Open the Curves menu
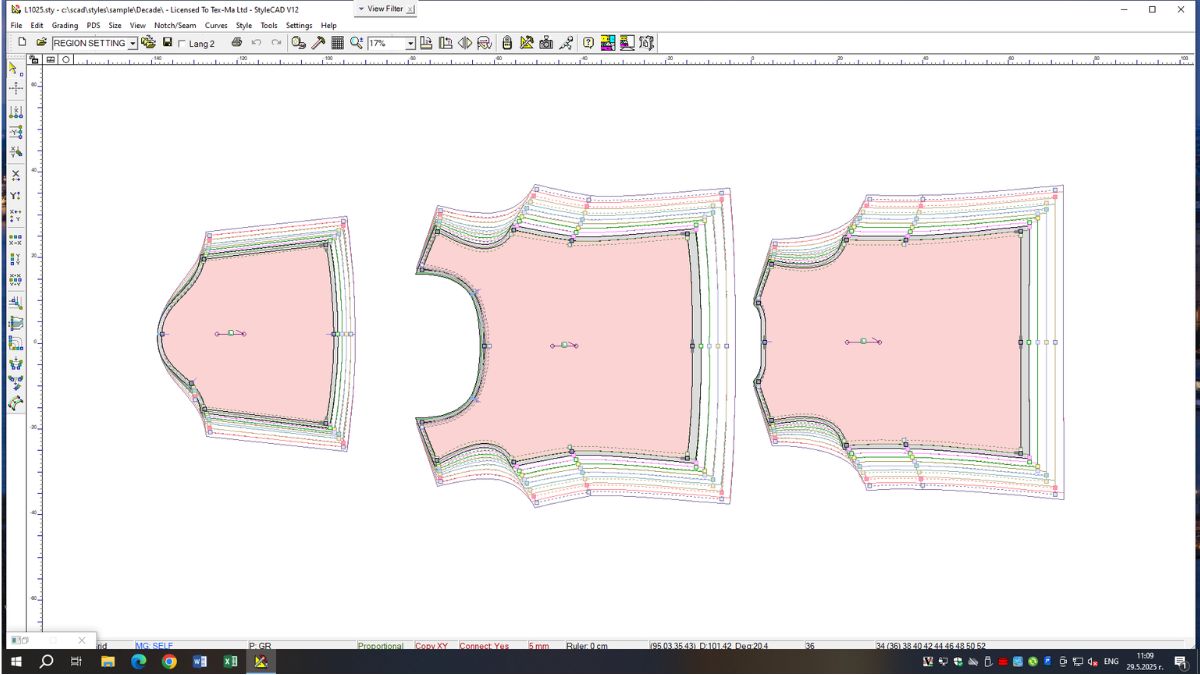1200x675 pixels. 216,25
